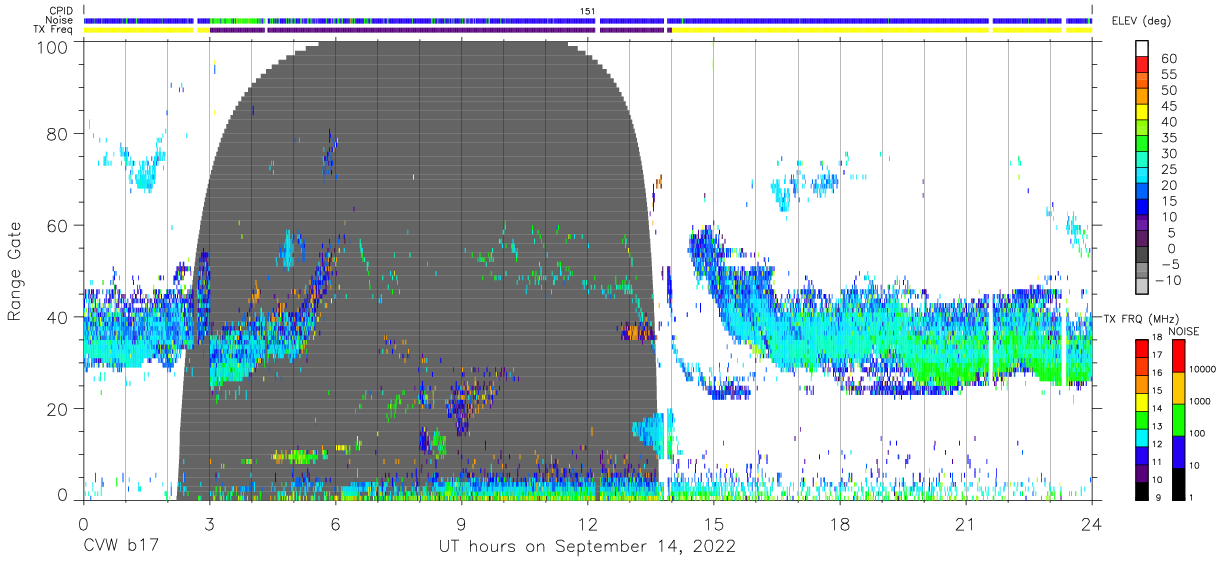Click the 'CPID' row label

click(x=61, y=11)
